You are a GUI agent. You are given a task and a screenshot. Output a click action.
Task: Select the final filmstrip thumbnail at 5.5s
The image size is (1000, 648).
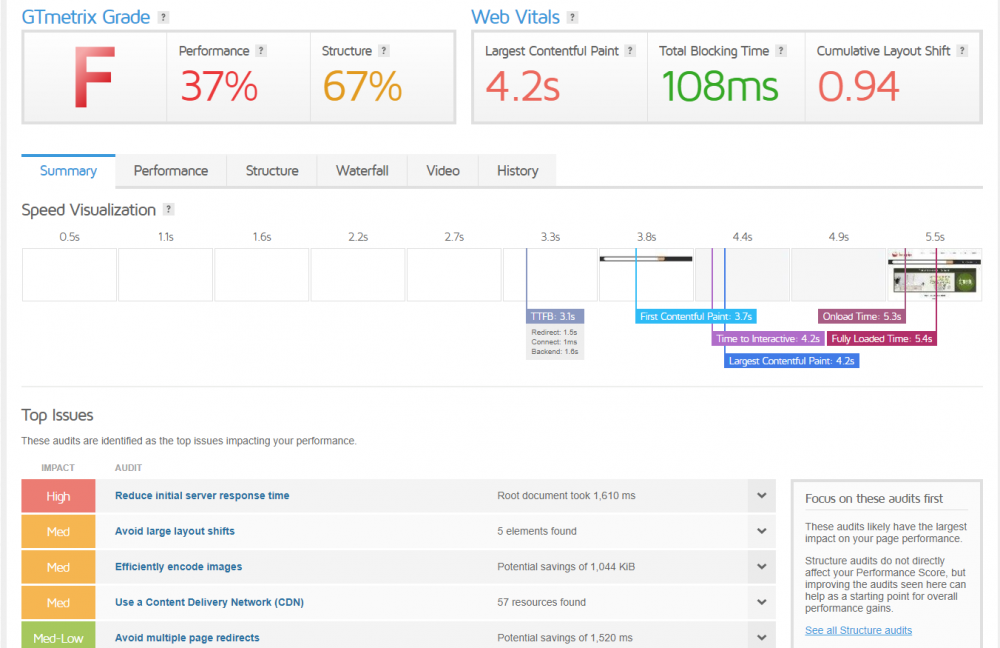934,275
